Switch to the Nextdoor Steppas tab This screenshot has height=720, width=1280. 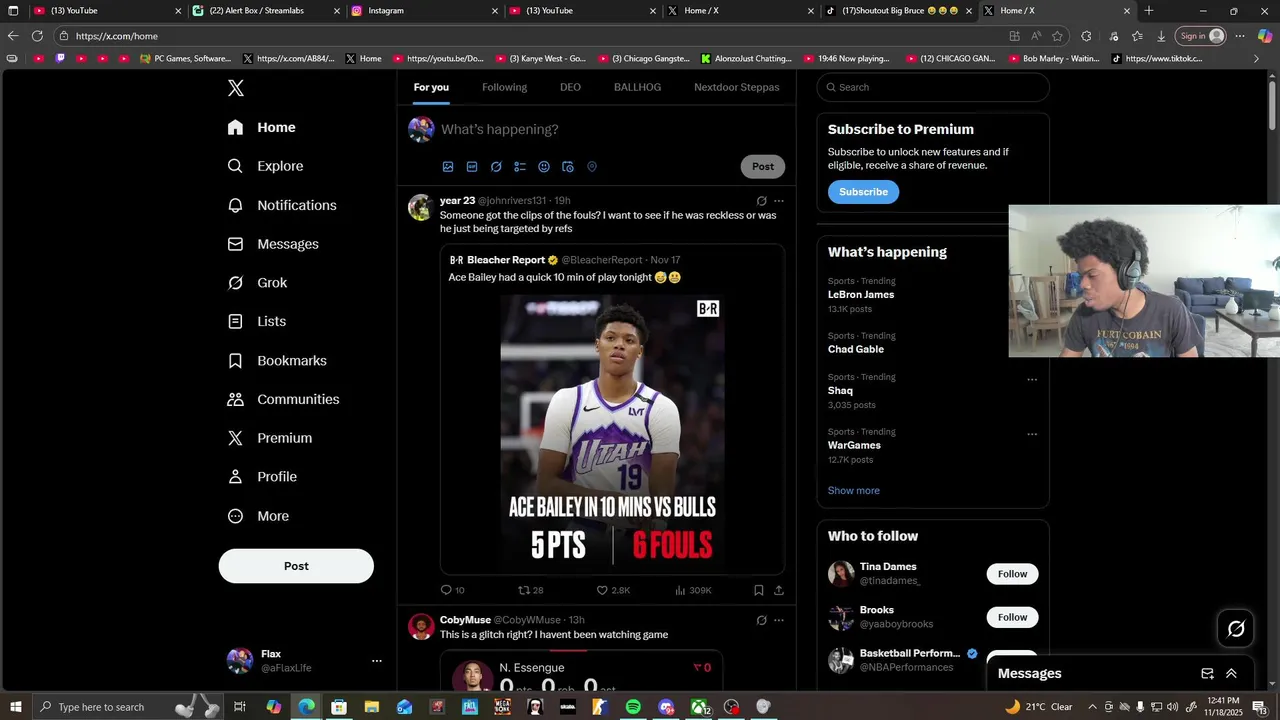tap(737, 87)
